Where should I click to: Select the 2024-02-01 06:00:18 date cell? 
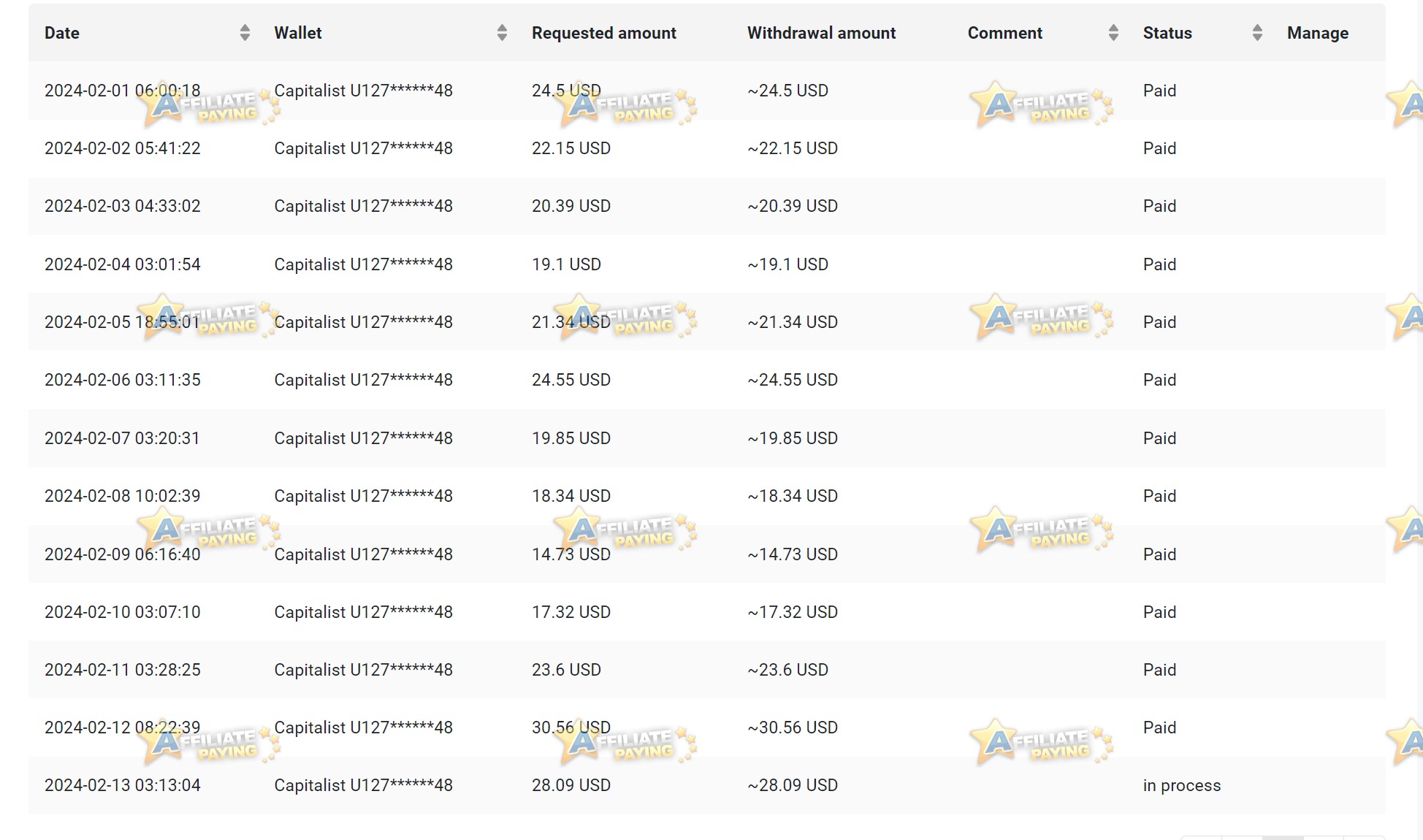point(122,91)
